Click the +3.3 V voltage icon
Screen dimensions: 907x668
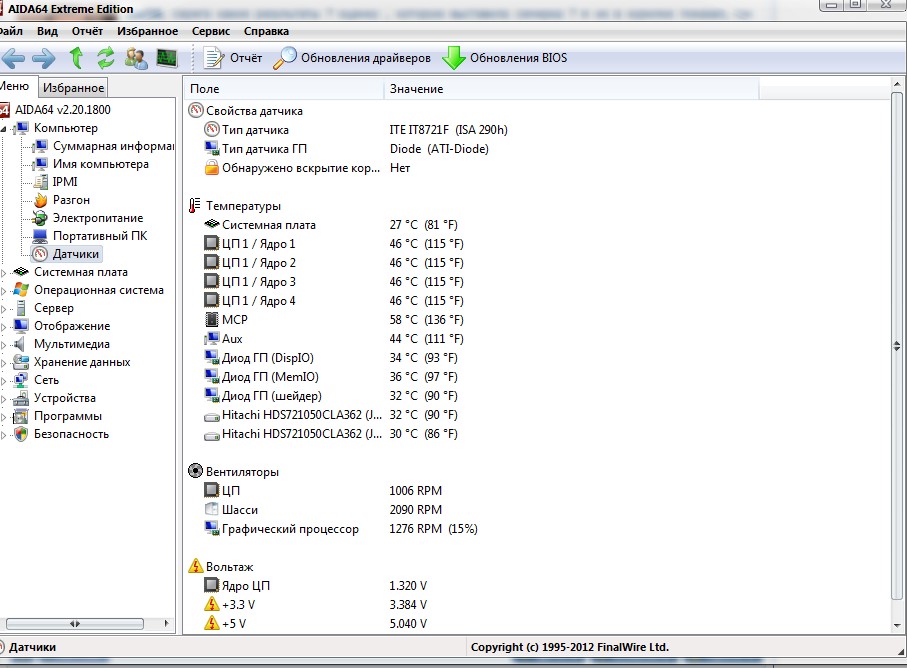click(x=212, y=604)
